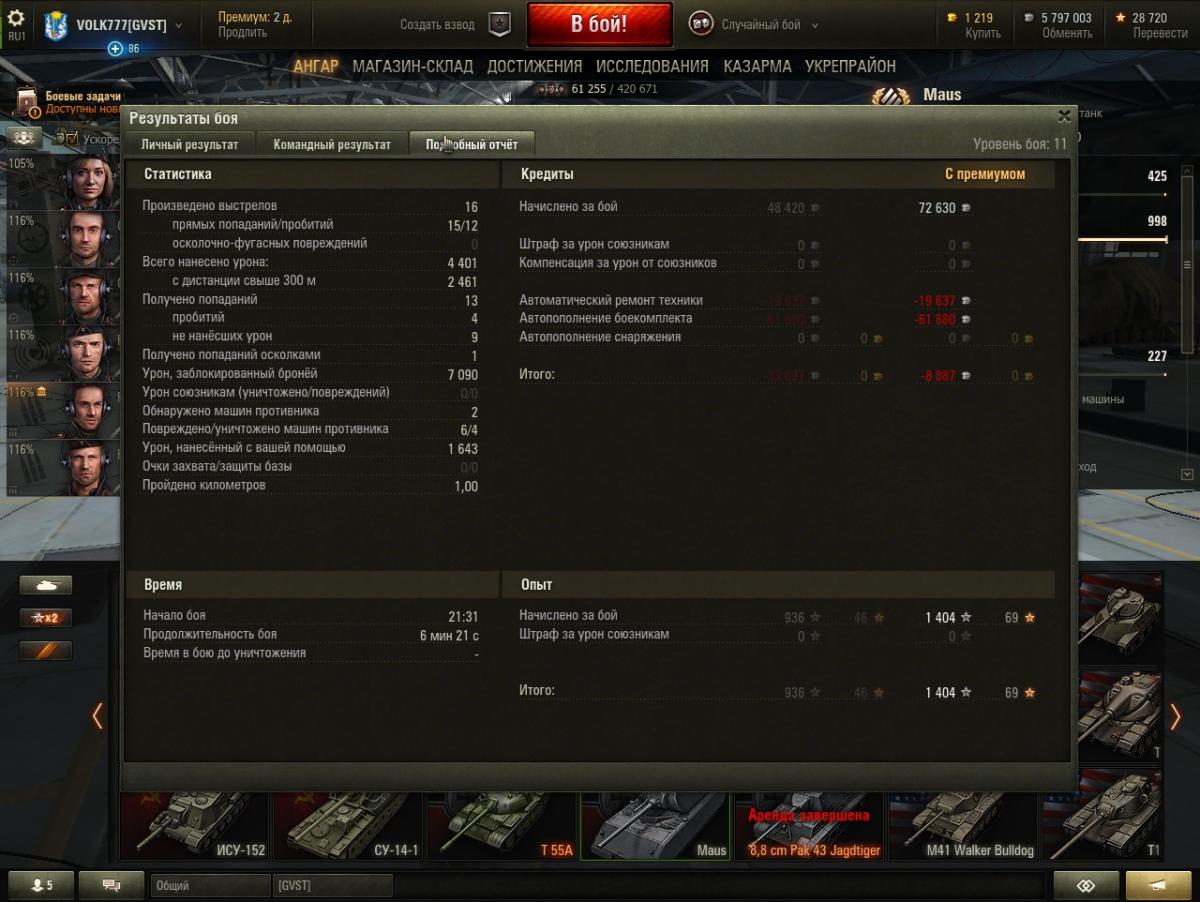
Task: Select the Подробный отчёт tab
Action: point(472,144)
